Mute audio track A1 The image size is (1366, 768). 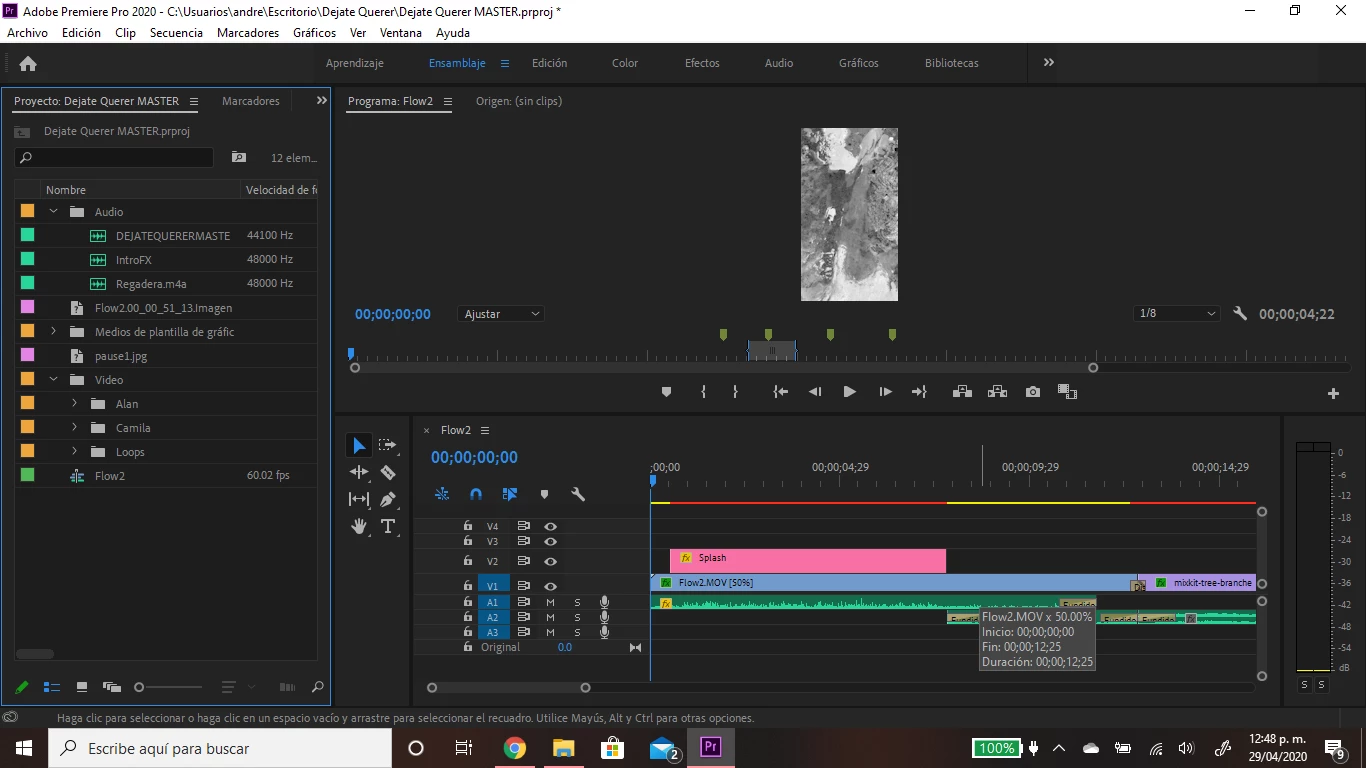tap(550, 602)
